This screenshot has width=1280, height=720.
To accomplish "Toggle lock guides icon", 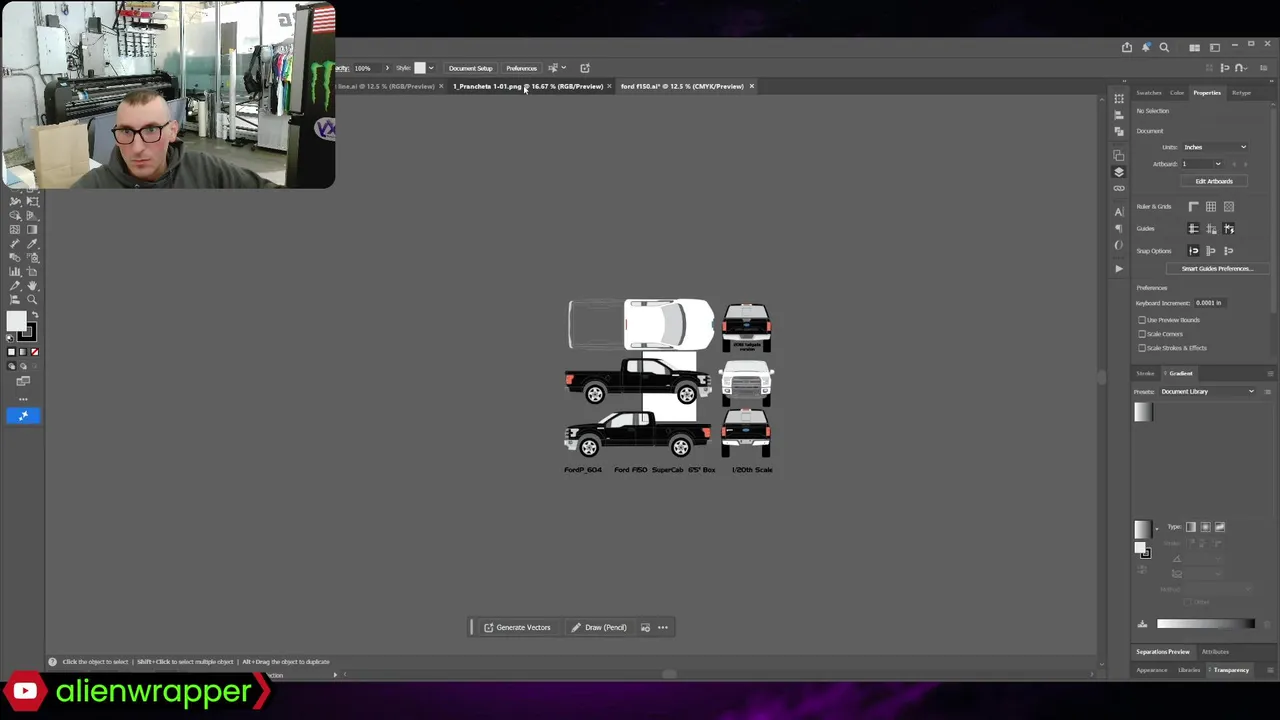I will (x=1211, y=229).
